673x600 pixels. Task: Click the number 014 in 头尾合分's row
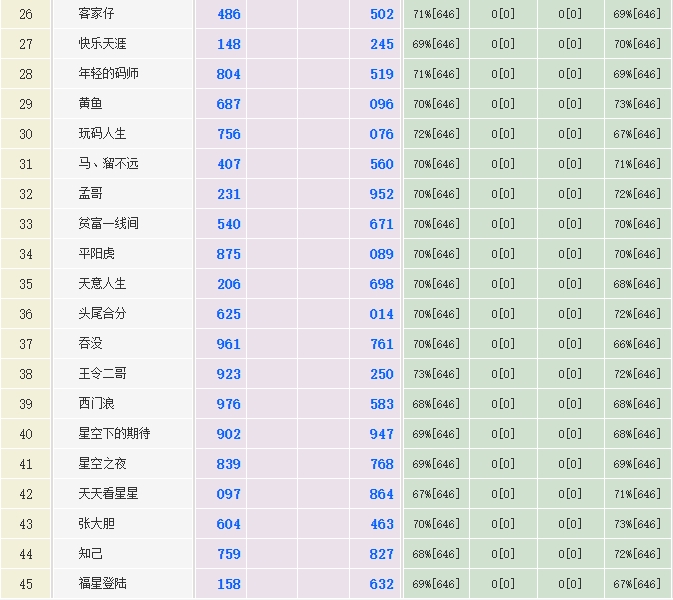point(381,314)
